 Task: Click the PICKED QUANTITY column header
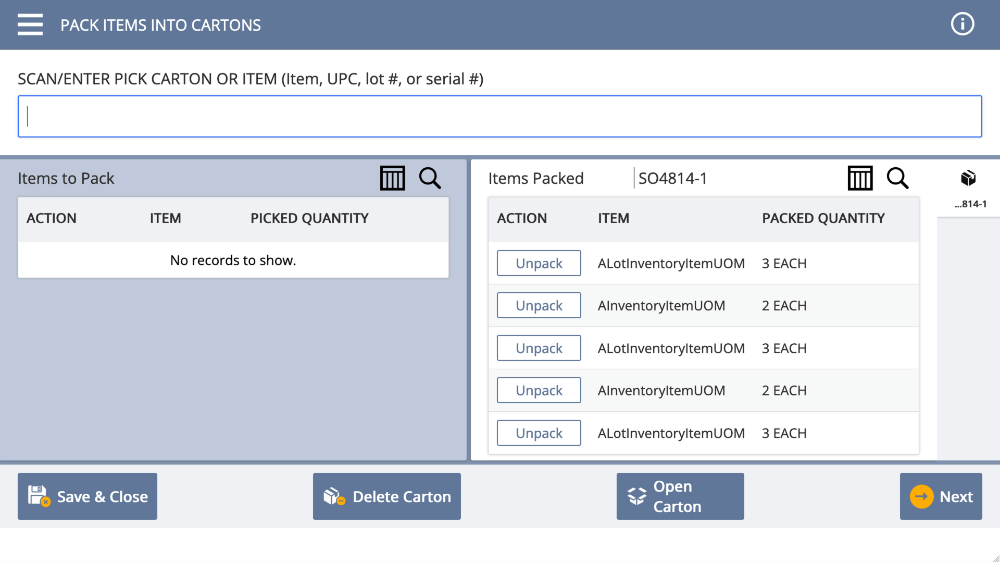[x=309, y=218]
